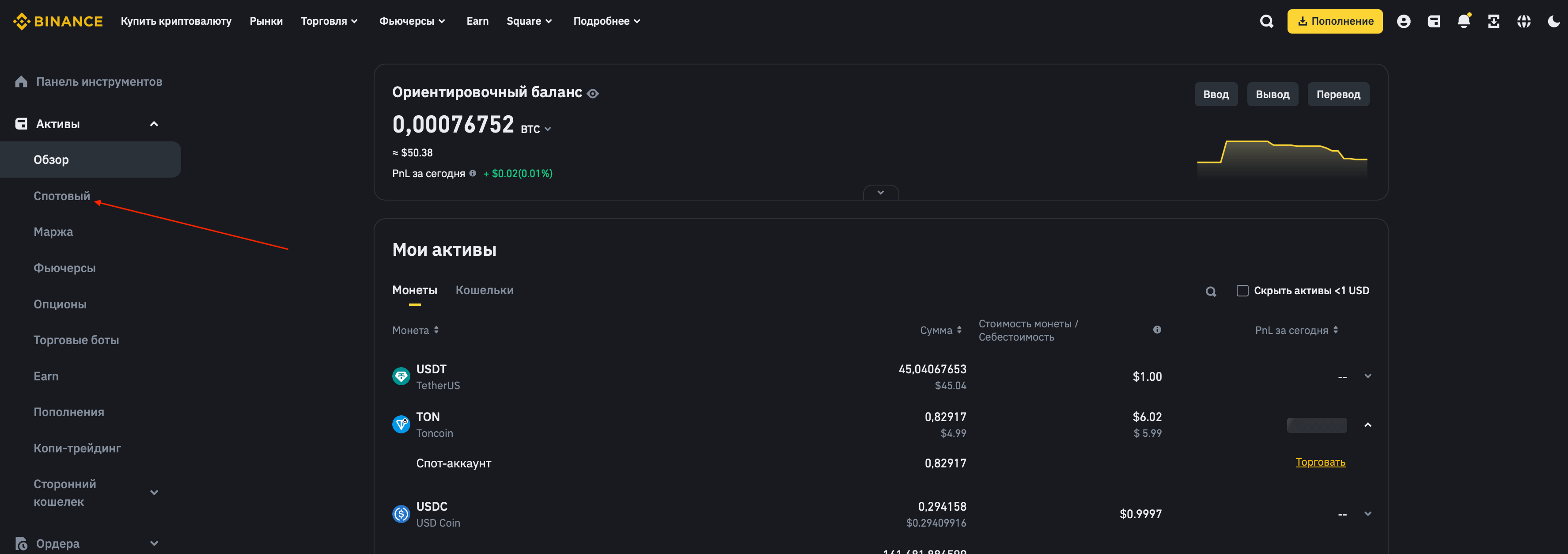Open the Square dropdown menu
The image size is (1568, 554).
[x=529, y=21]
